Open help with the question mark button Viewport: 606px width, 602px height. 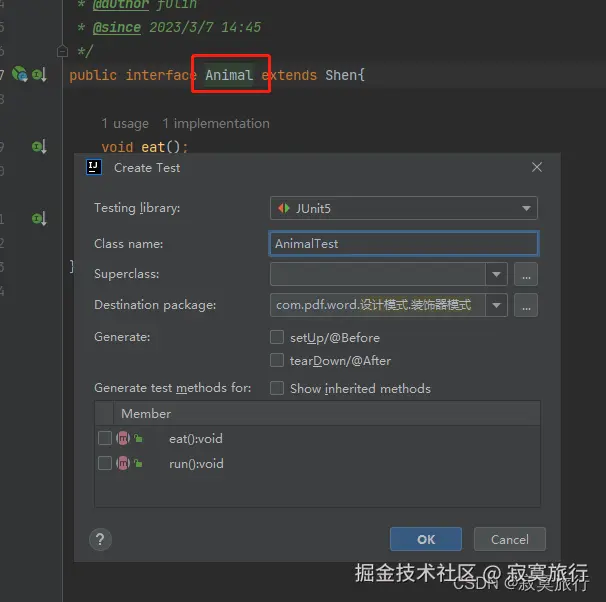(x=100, y=539)
